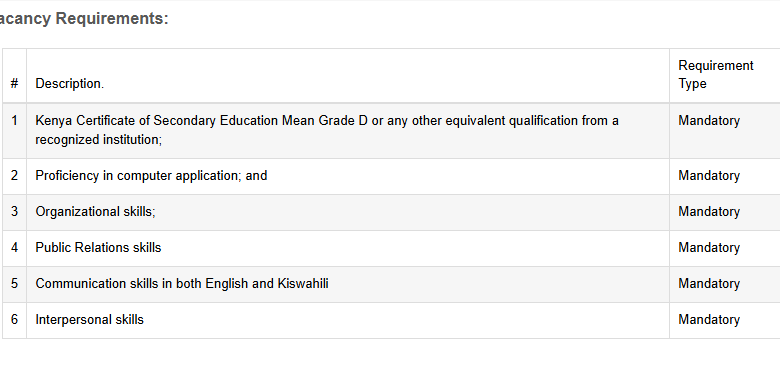Select Mandatory in the first requirement row
Viewport: 780px width, 365px height.
point(709,121)
